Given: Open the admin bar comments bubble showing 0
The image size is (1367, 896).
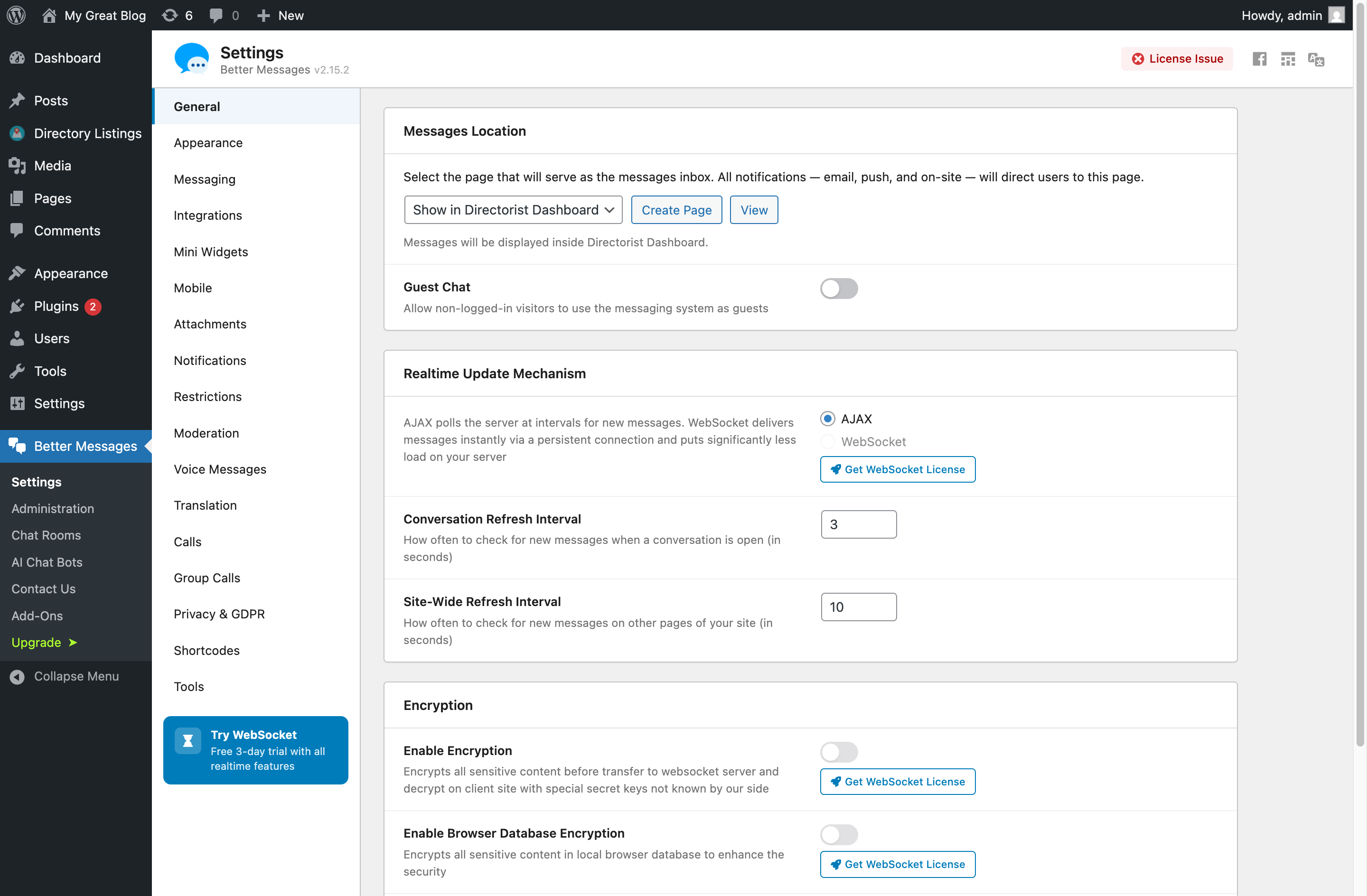Looking at the screenshot, I should point(216,16).
